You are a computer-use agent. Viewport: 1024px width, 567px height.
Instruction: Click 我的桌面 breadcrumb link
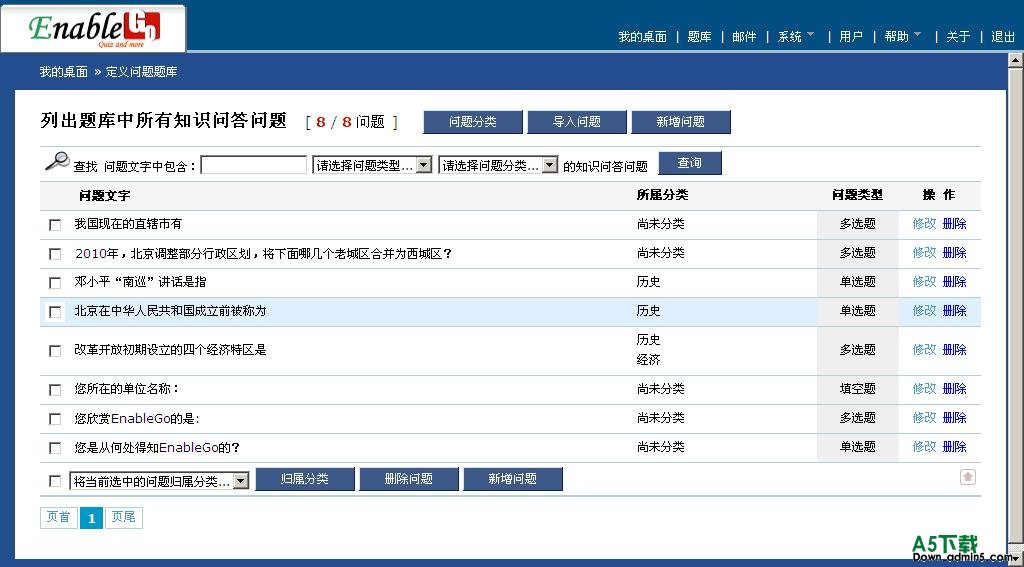coord(63,72)
